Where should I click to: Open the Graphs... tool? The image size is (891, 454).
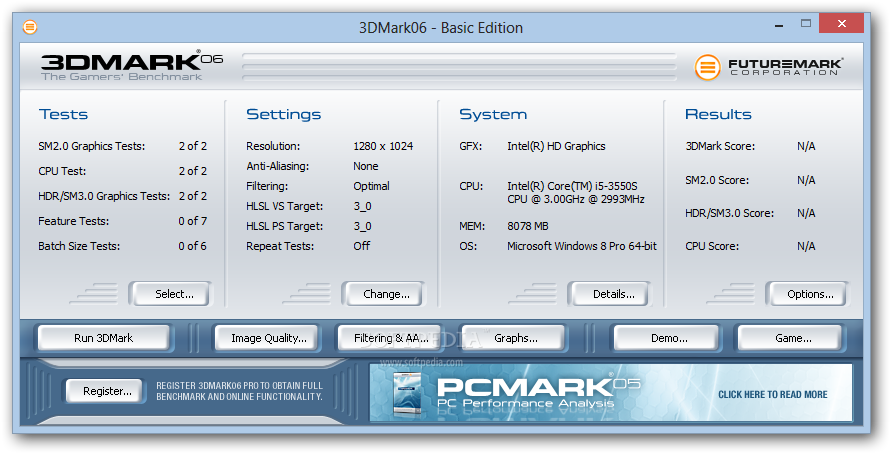(x=515, y=338)
